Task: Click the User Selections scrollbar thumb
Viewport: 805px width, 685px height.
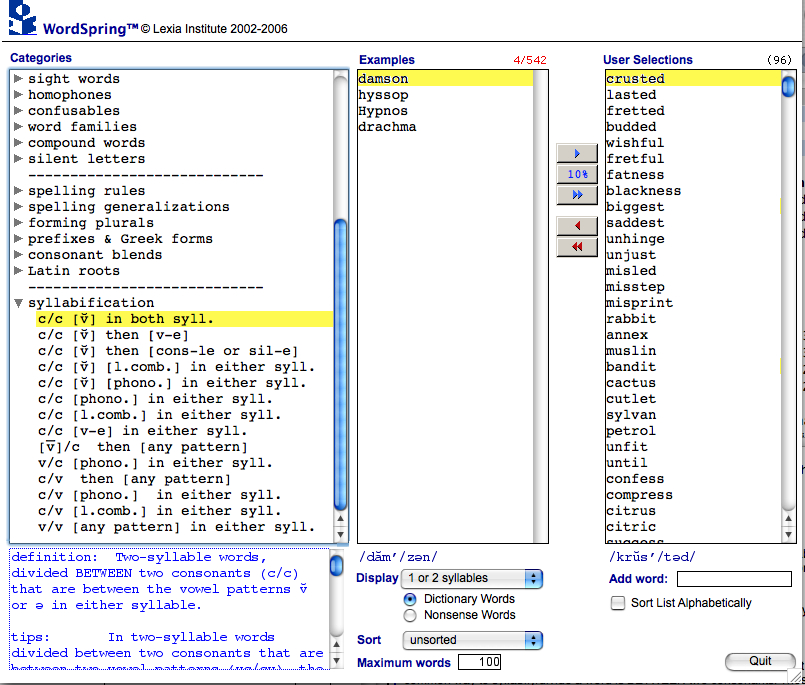Action: (x=788, y=86)
